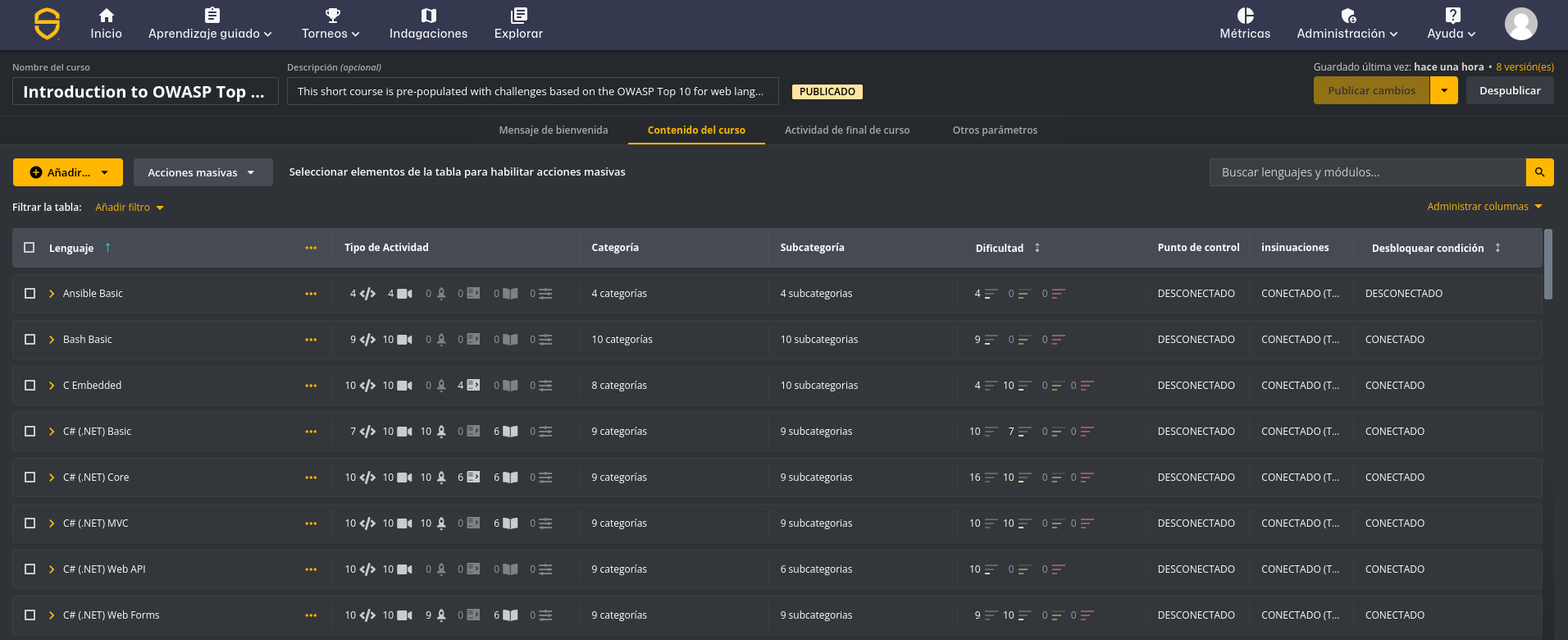Check the C# (.NET) Basic row checkbox
Viewport: 1568px width, 640px height.
(x=30, y=432)
